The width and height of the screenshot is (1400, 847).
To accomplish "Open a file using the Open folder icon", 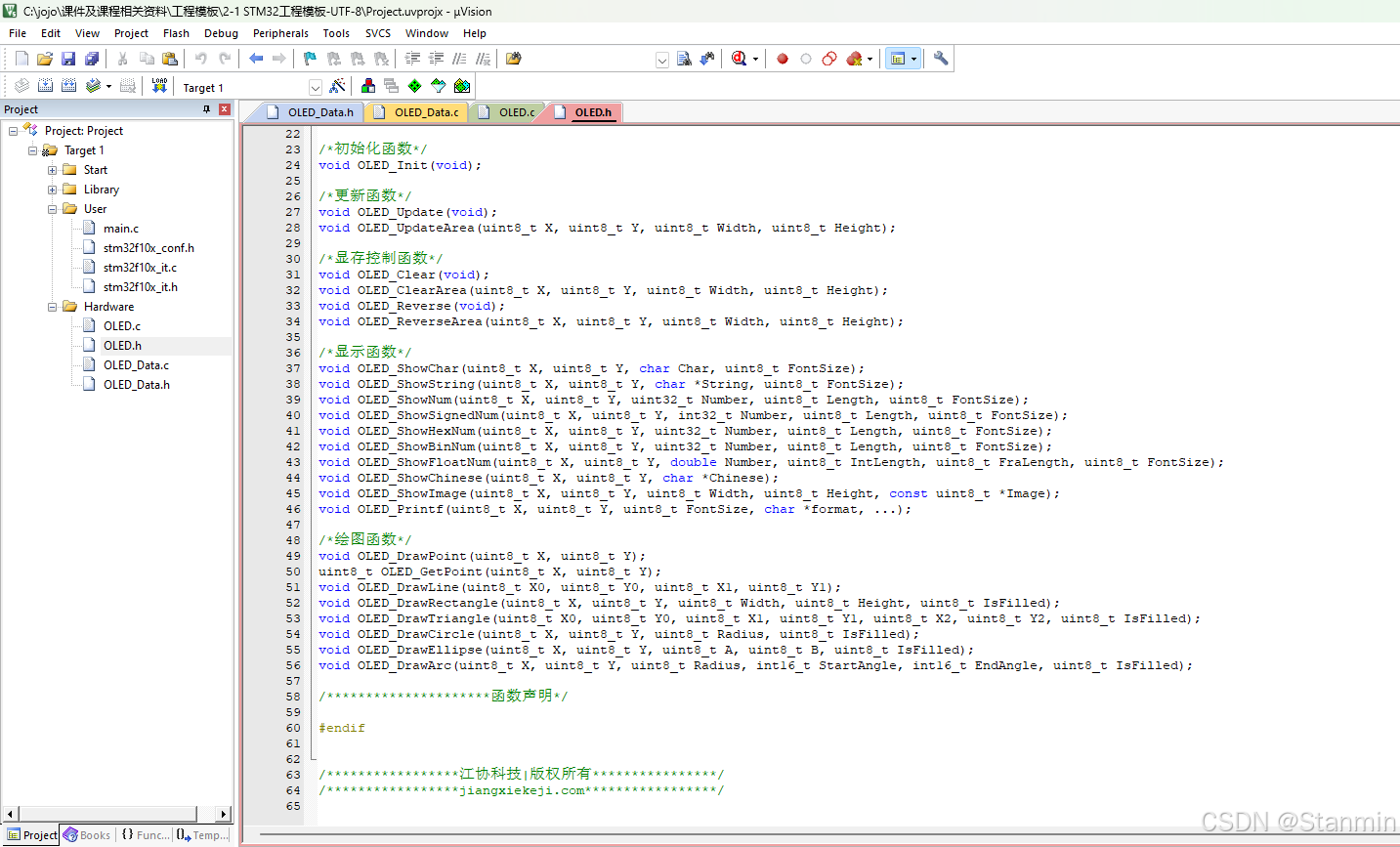I will coord(45,59).
